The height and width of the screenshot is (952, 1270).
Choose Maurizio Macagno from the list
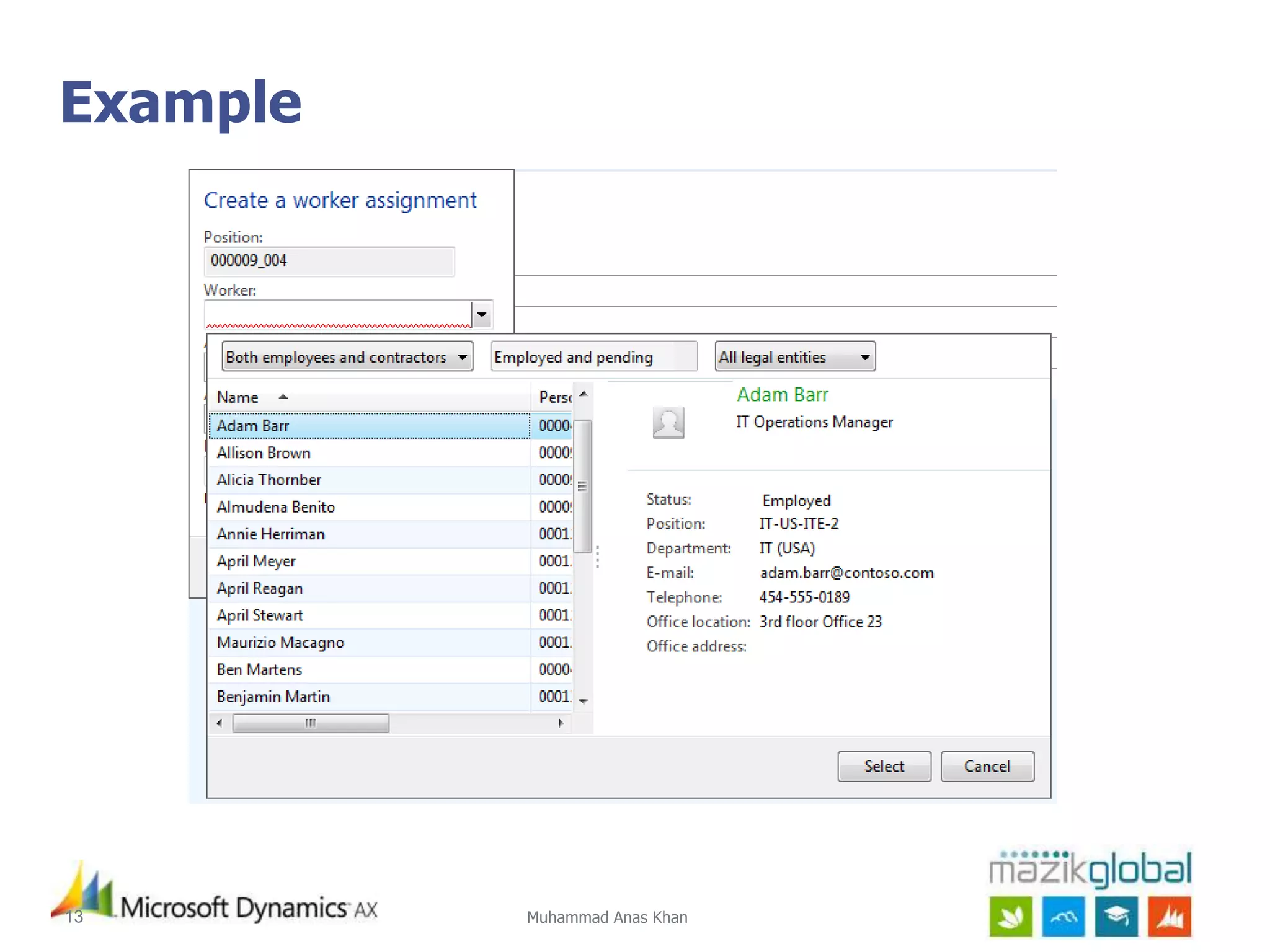[x=280, y=643]
